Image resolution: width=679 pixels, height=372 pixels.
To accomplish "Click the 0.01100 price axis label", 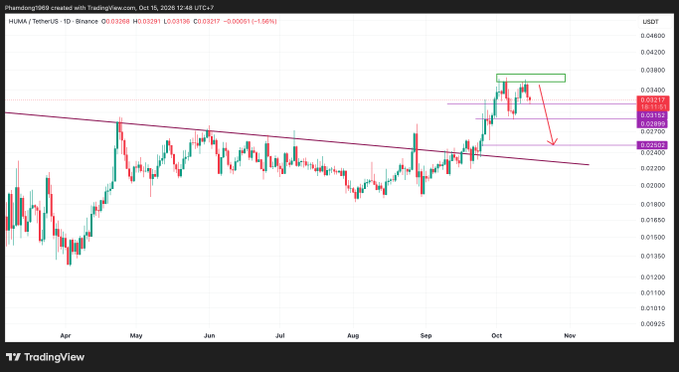I will coord(653,293).
